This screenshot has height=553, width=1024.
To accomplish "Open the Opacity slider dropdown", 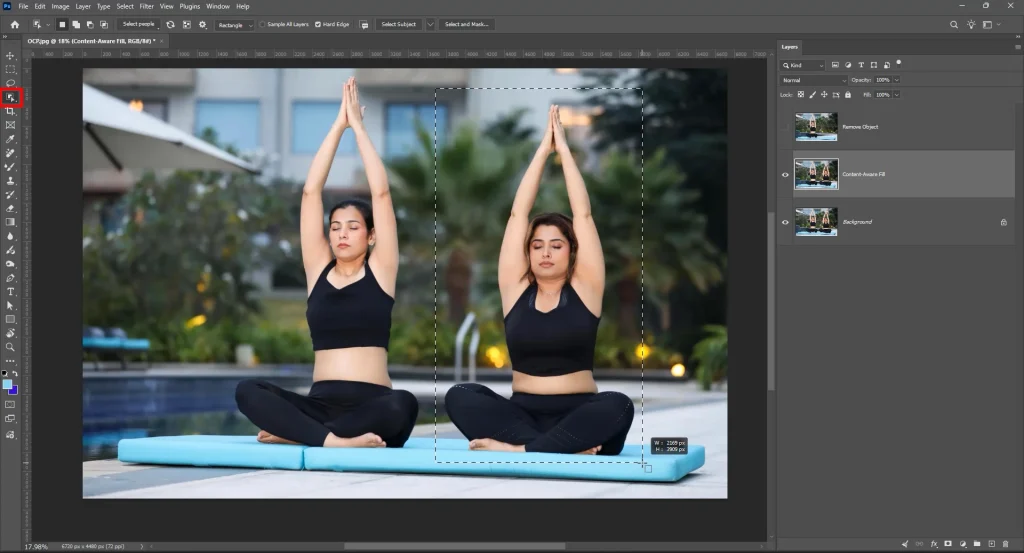I will [897, 80].
